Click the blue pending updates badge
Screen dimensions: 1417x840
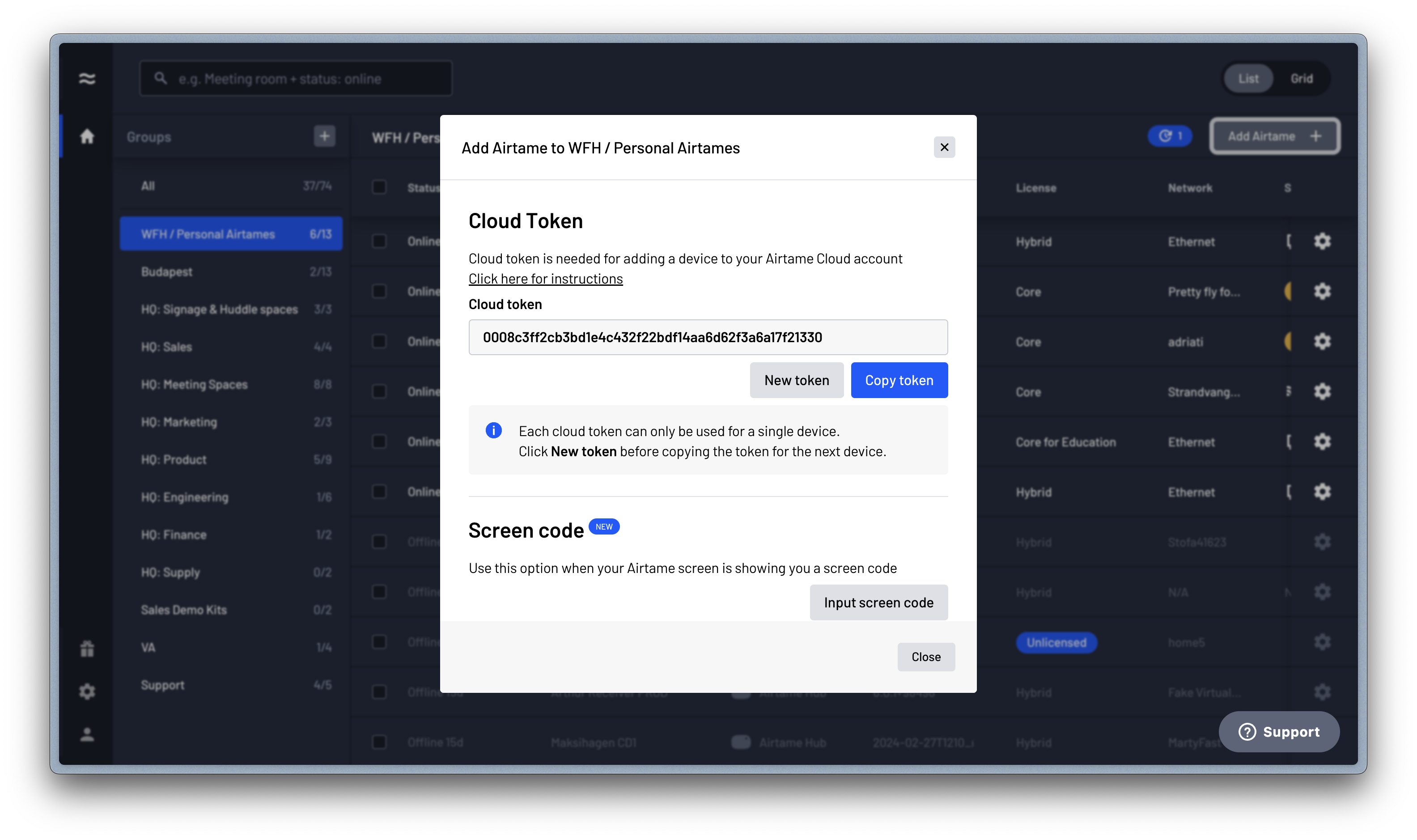click(1170, 136)
